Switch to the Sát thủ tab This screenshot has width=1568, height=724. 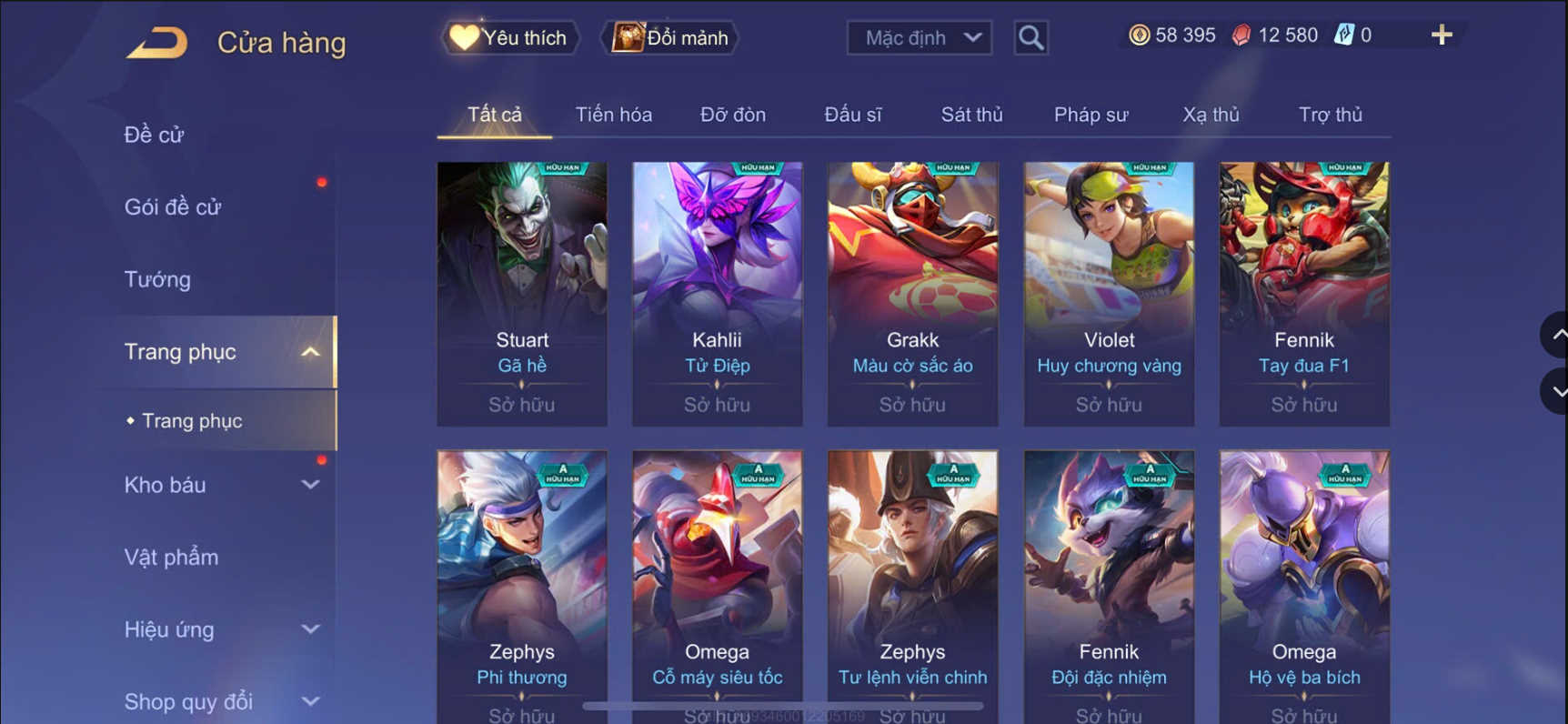[971, 115]
